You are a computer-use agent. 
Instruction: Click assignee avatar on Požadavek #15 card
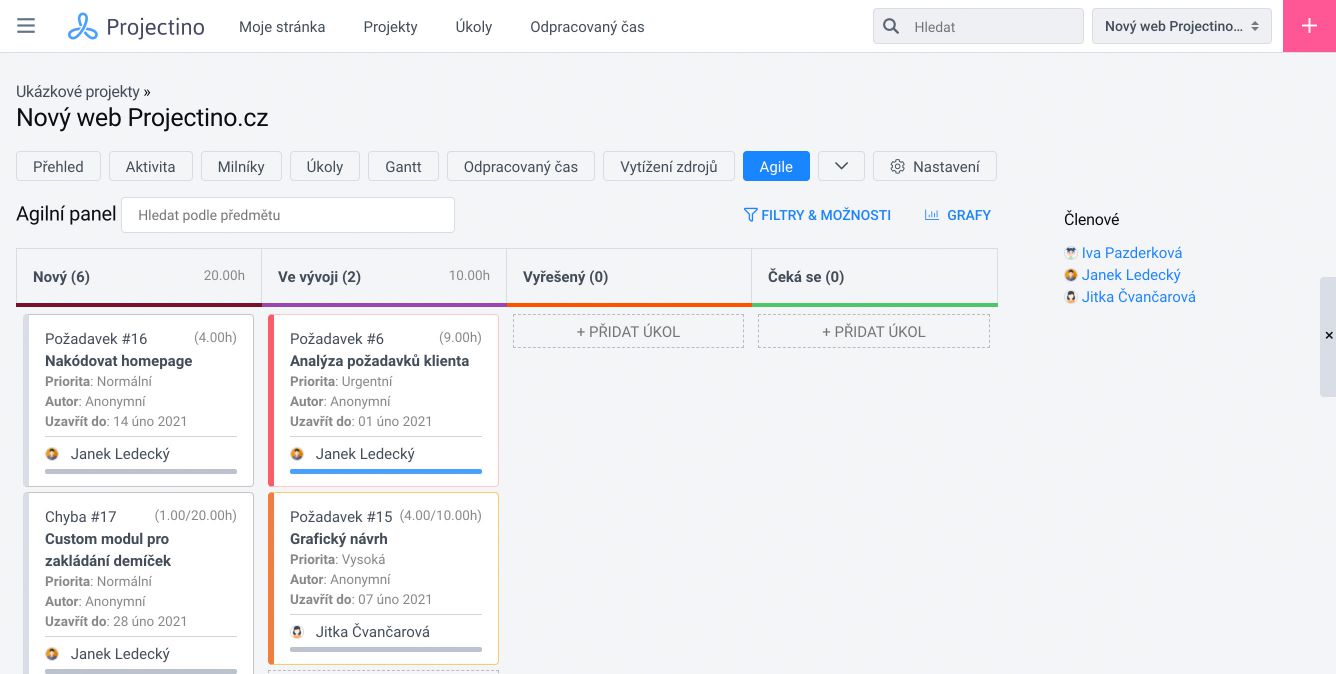point(297,632)
